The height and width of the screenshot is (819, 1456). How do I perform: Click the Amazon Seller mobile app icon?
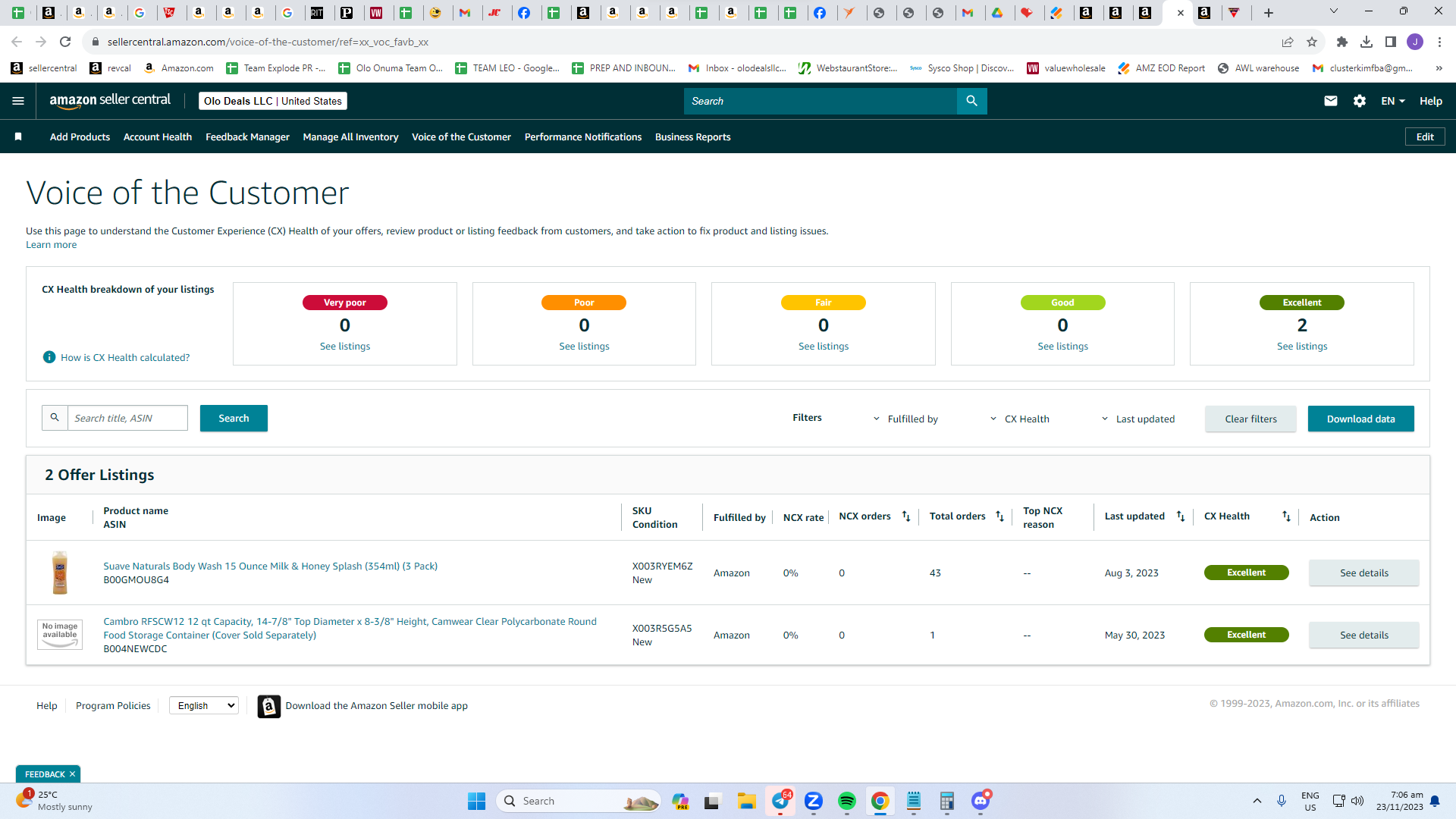click(x=269, y=706)
